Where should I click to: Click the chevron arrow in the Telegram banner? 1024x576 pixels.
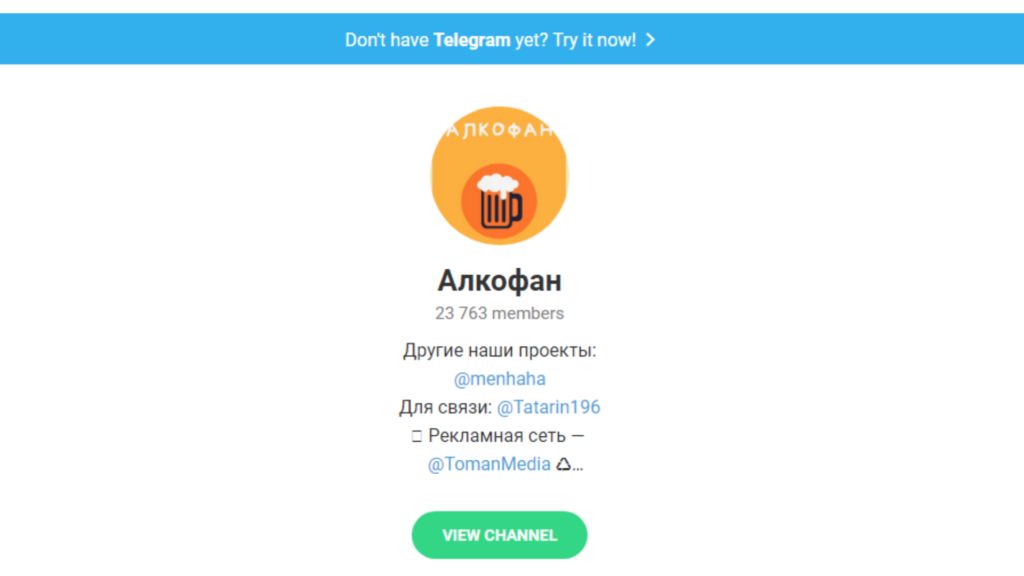(x=650, y=40)
